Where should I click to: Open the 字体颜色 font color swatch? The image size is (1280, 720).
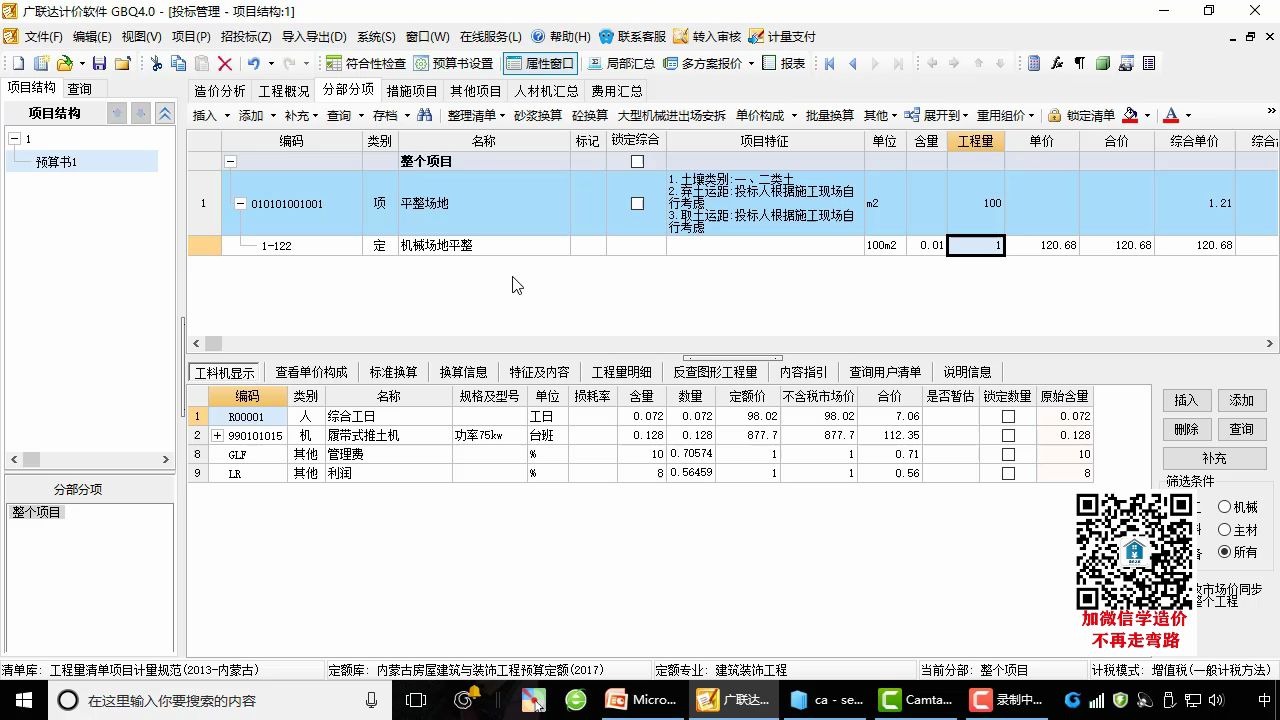click(x=1172, y=115)
